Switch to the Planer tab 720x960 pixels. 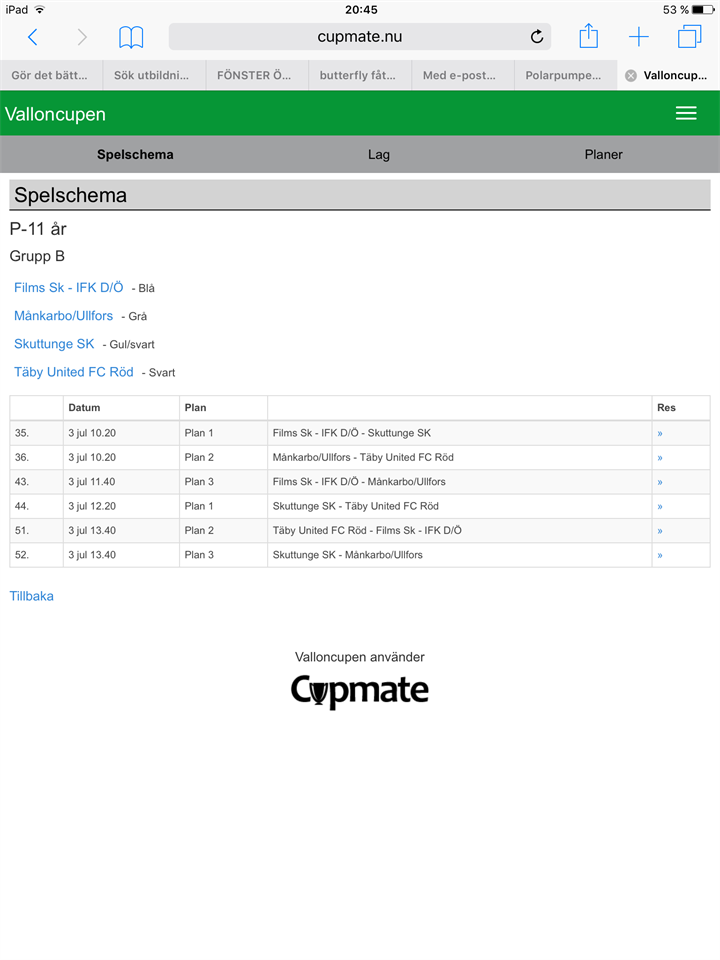click(x=603, y=155)
